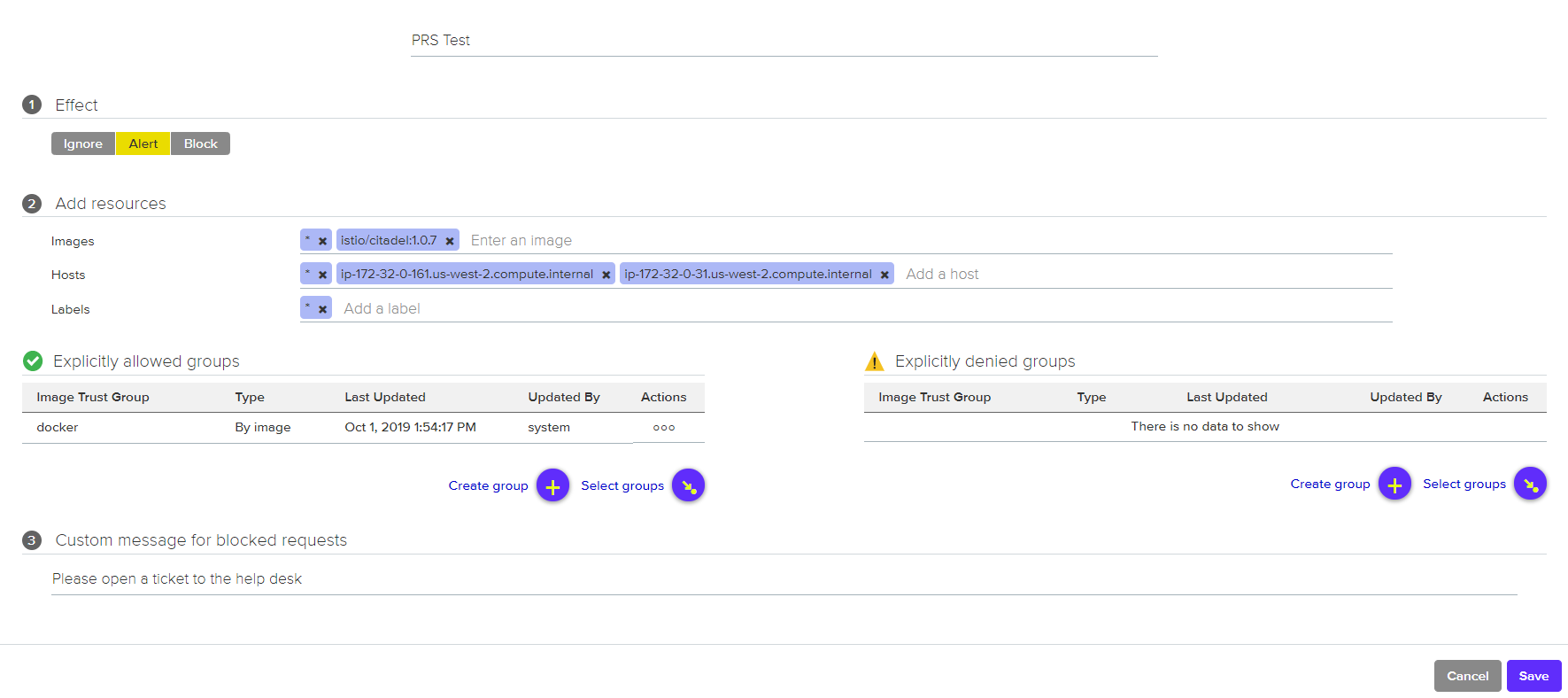Open actions menu for docker group
1568x698 pixels.
coord(664,428)
